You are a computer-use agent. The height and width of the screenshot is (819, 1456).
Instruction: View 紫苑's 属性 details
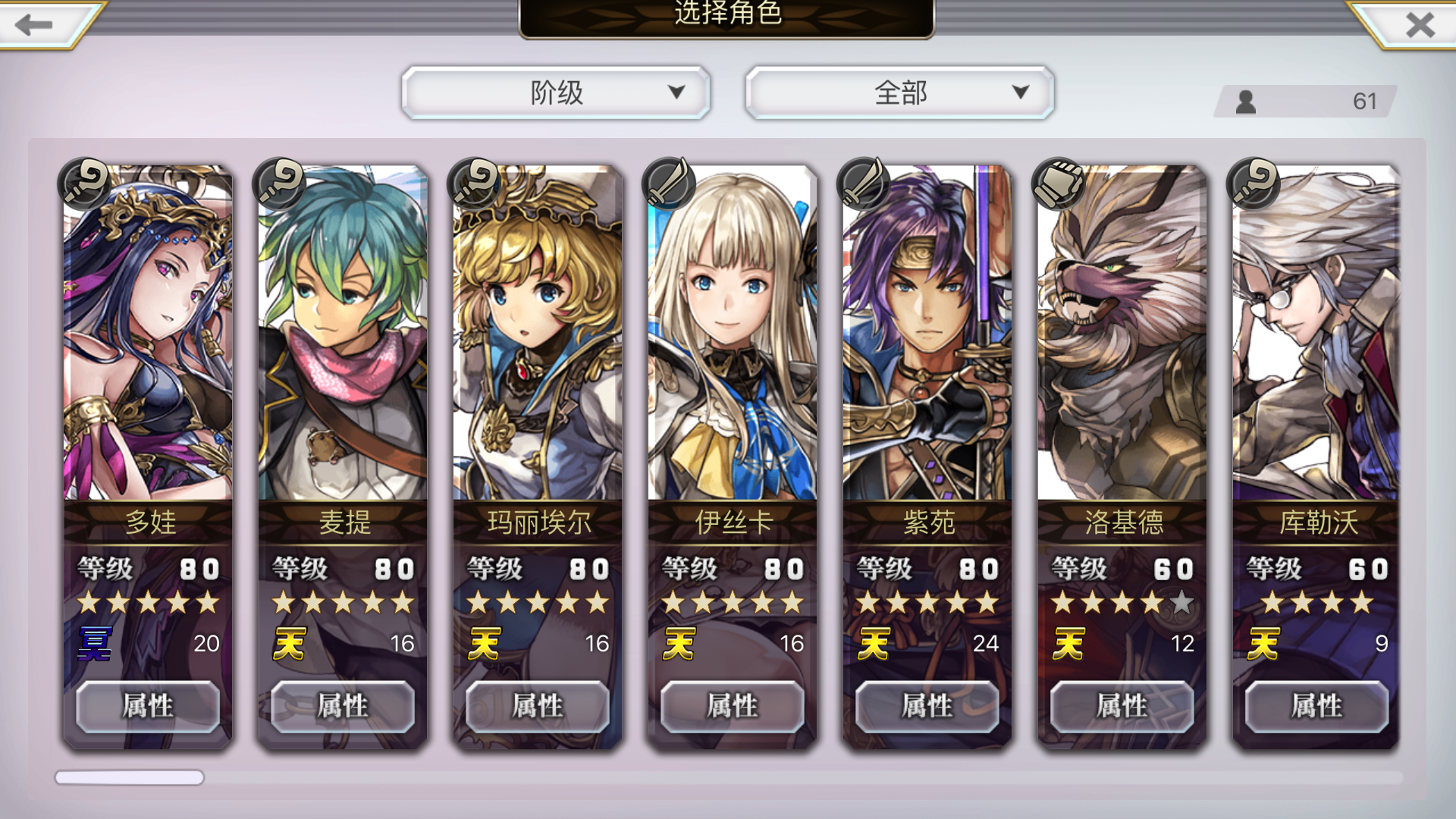click(927, 706)
